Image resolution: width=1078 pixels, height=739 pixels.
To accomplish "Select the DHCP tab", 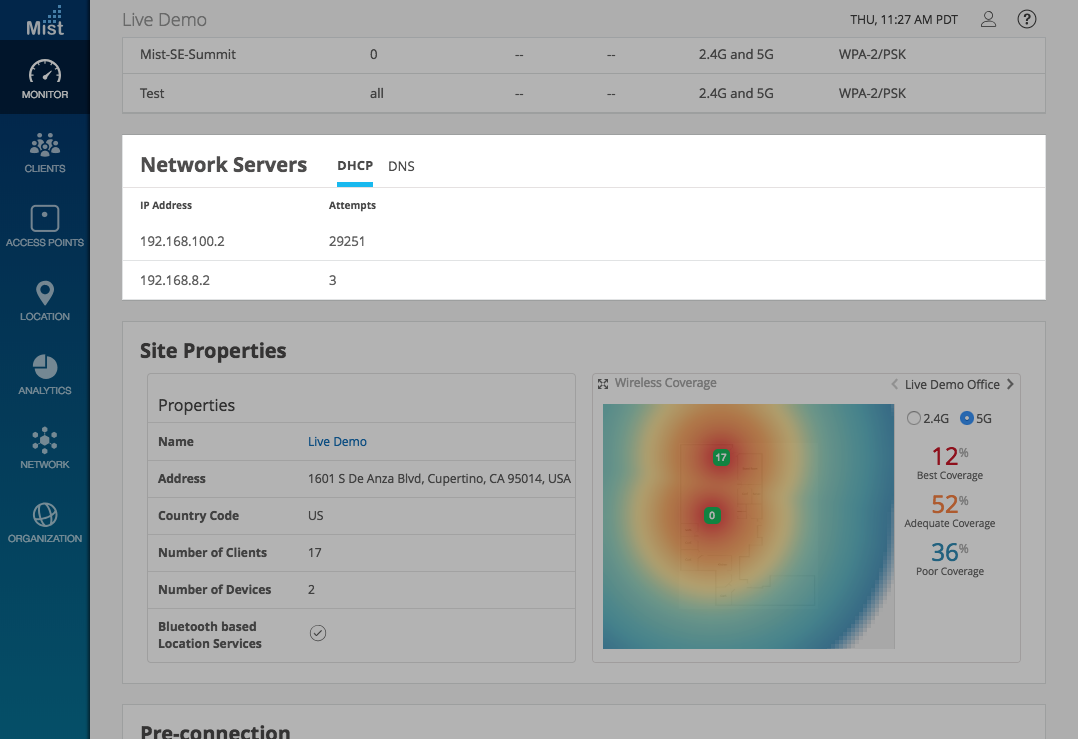I will pos(355,166).
